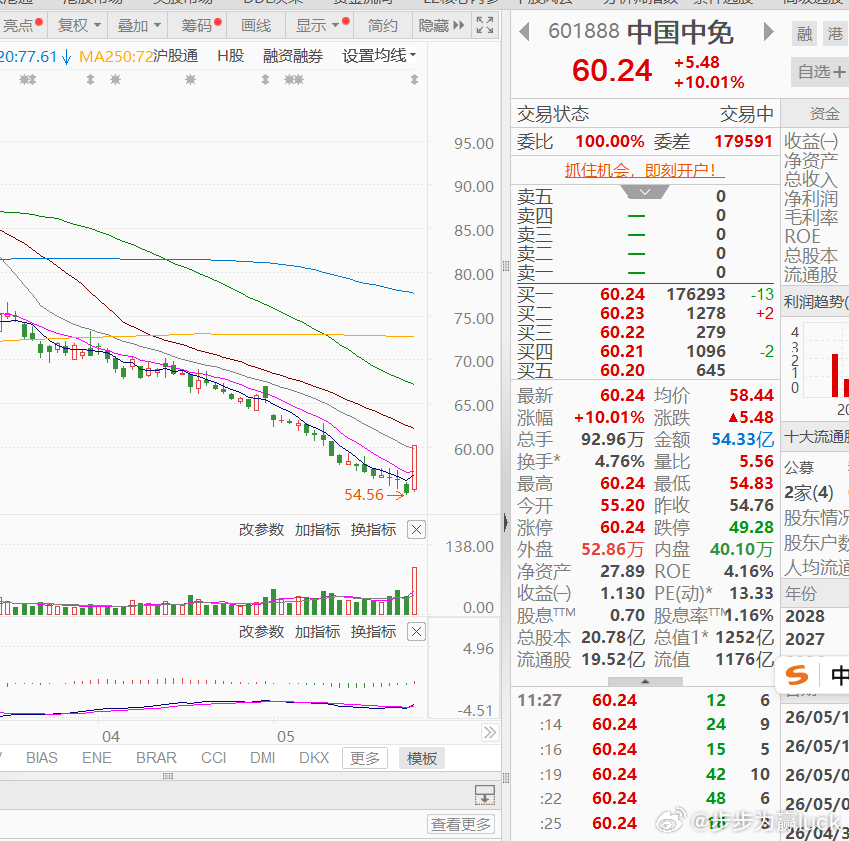Click the H股 tag
Image resolution: width=849 pixels, height=841 pixels.
click(x=231, y=56)
